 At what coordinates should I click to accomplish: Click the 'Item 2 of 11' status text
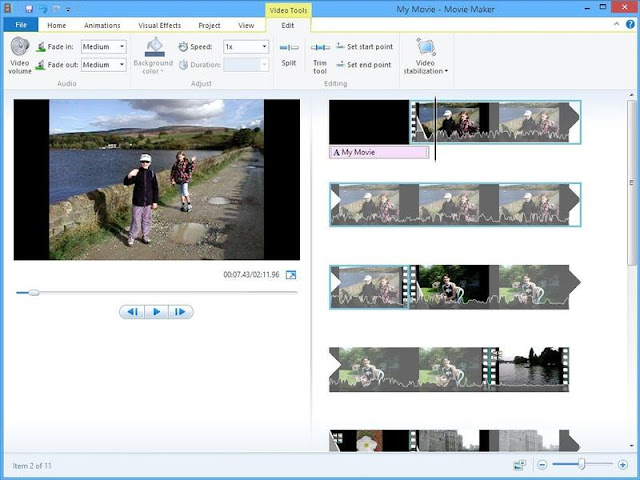click(x=32, y=466)
